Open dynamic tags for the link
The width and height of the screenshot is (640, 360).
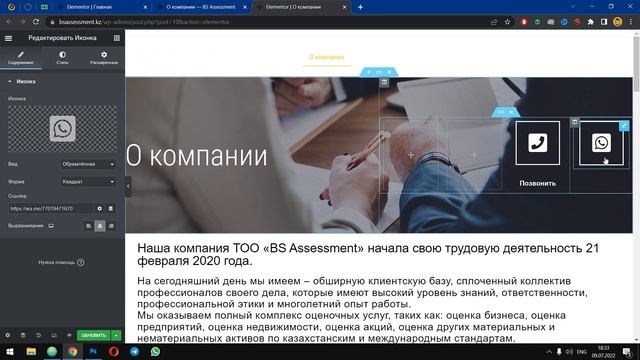[111, 209]
